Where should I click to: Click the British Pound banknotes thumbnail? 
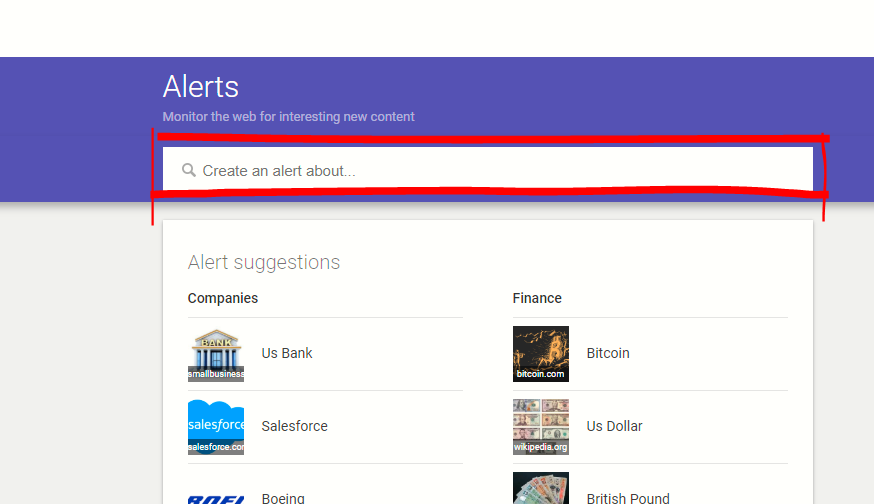(x=541, y=490)
